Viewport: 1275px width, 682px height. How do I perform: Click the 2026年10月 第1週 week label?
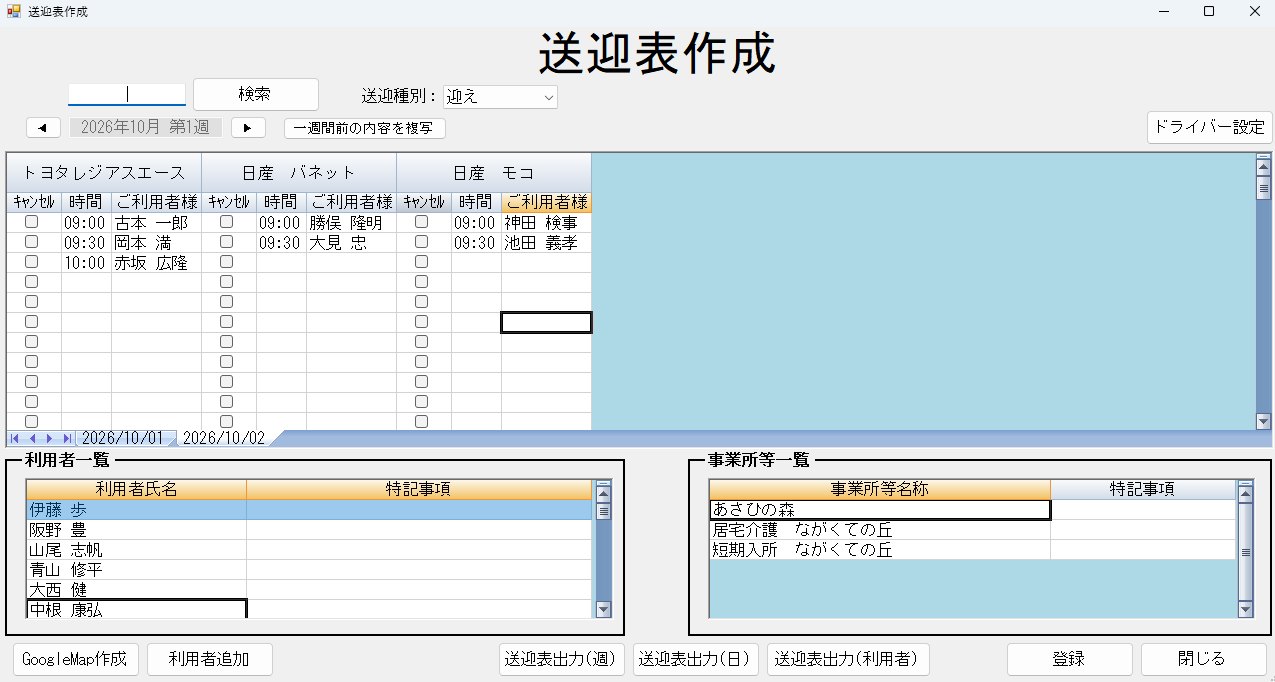point(146,128)
